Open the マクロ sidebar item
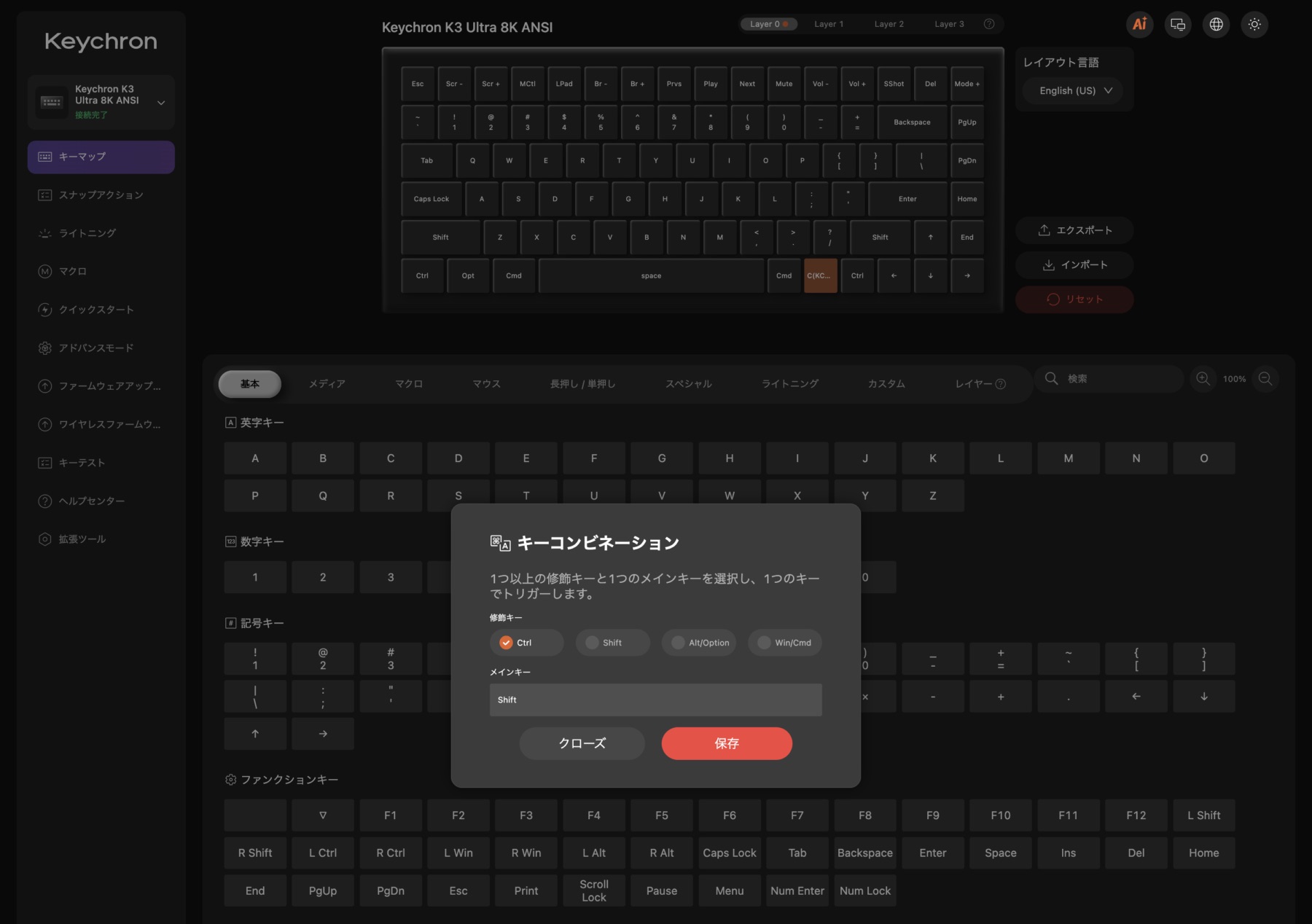Image resolution: width=1312 pixels, height=924 pixels. (x=101, y=271)
